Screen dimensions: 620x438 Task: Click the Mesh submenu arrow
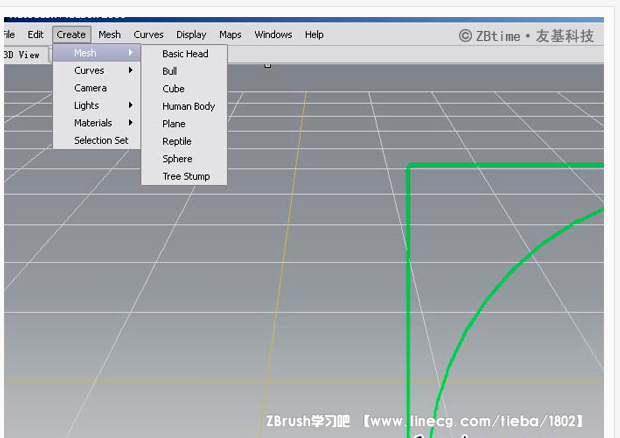tap(130, 53)
